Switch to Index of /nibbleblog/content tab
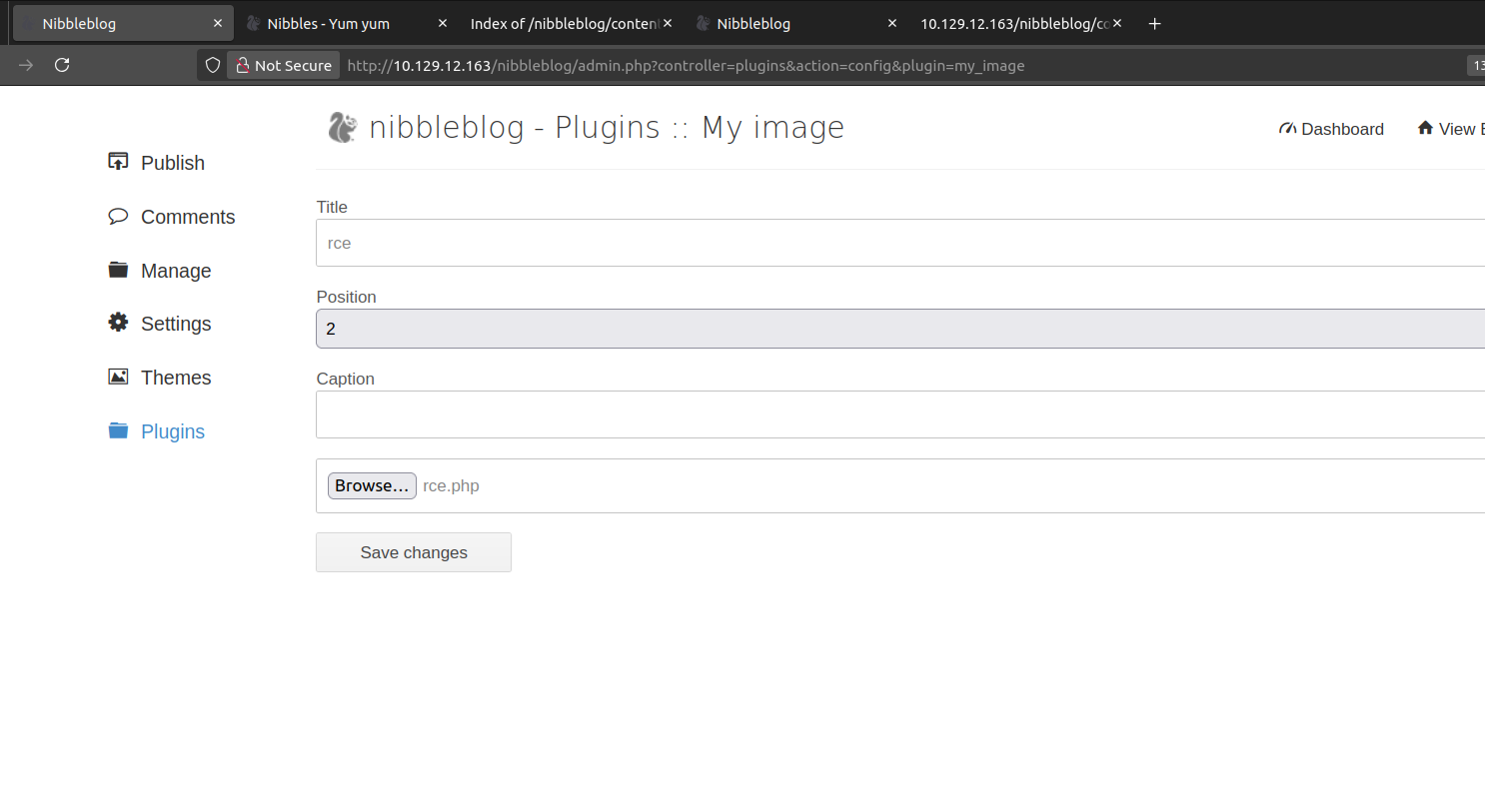Image resolution: width=1485 pixels, height=812 pixels. (x=564, y=23)
